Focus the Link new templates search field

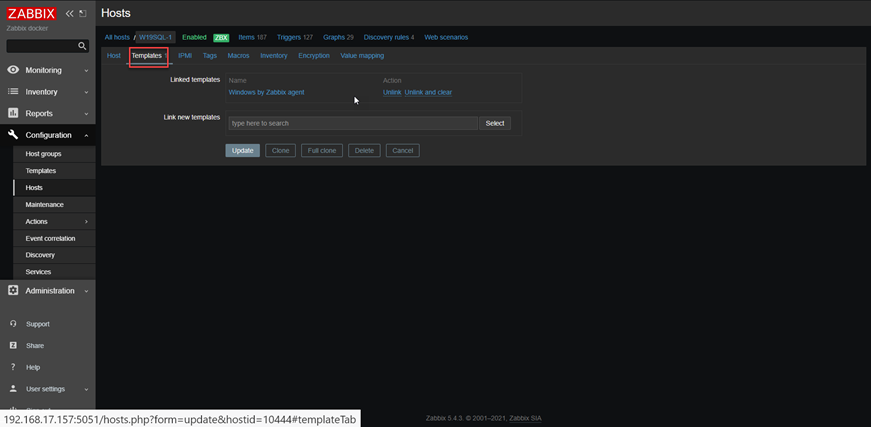(x=353, y=123)
